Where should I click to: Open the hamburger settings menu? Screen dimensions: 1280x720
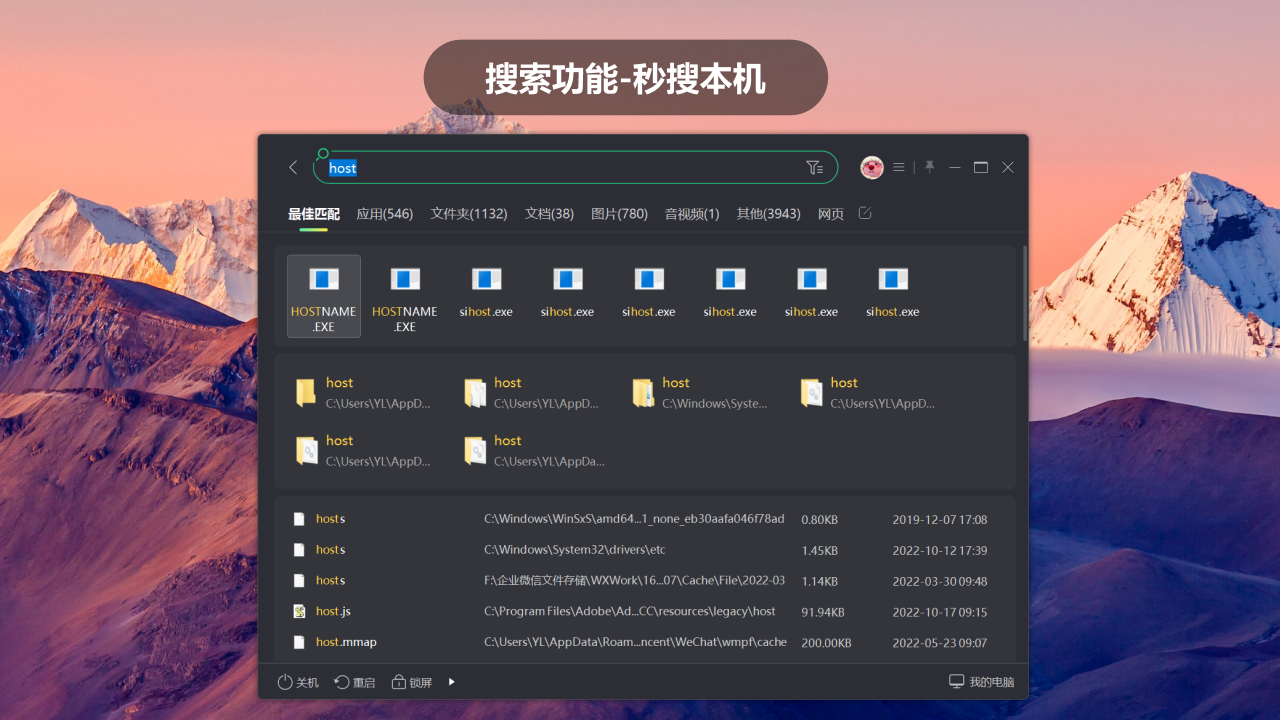pyautogui.click(x=898, y=167)
